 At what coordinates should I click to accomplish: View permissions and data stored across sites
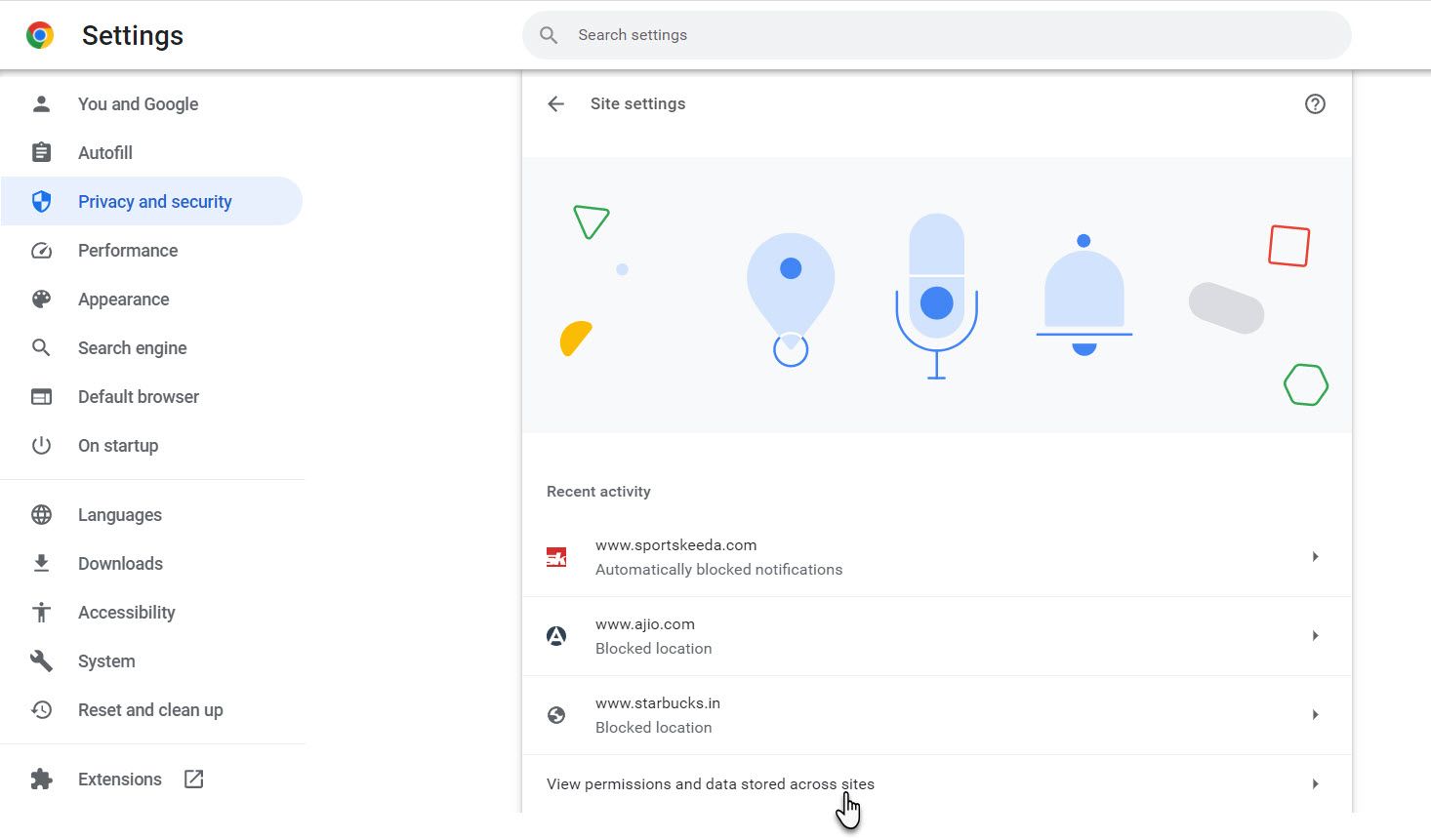tap(710, 783)
